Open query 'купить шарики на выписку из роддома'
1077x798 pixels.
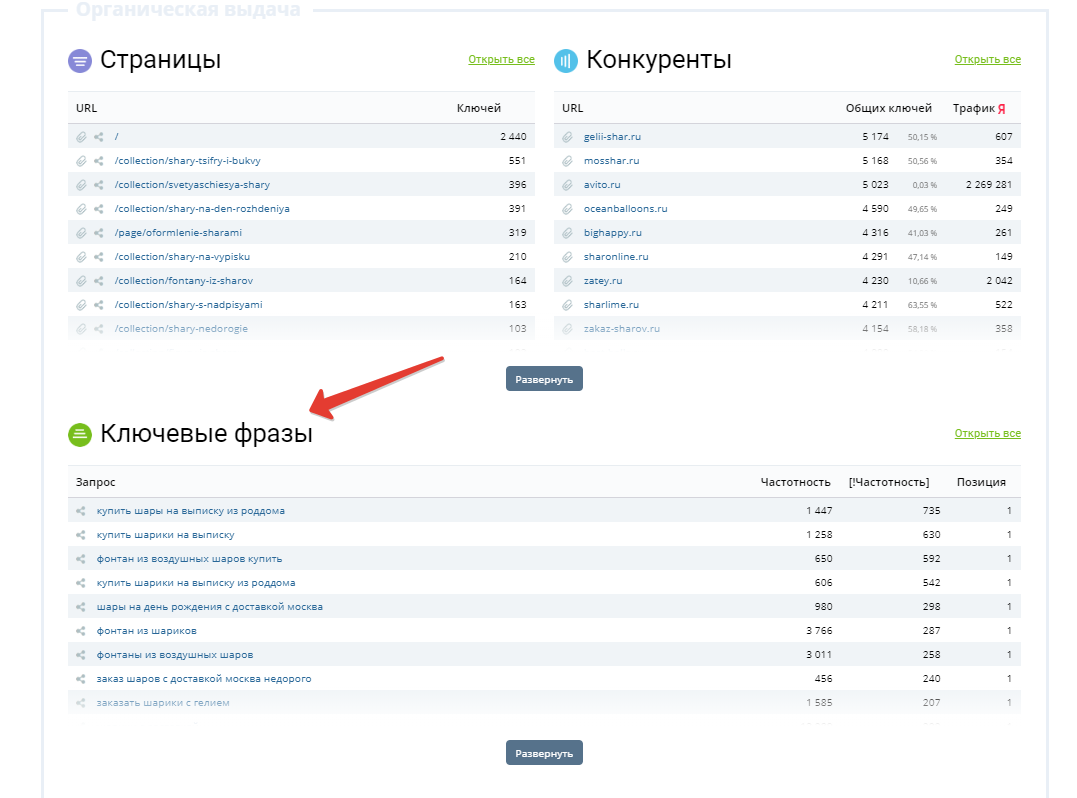click(x=196, y=583)
